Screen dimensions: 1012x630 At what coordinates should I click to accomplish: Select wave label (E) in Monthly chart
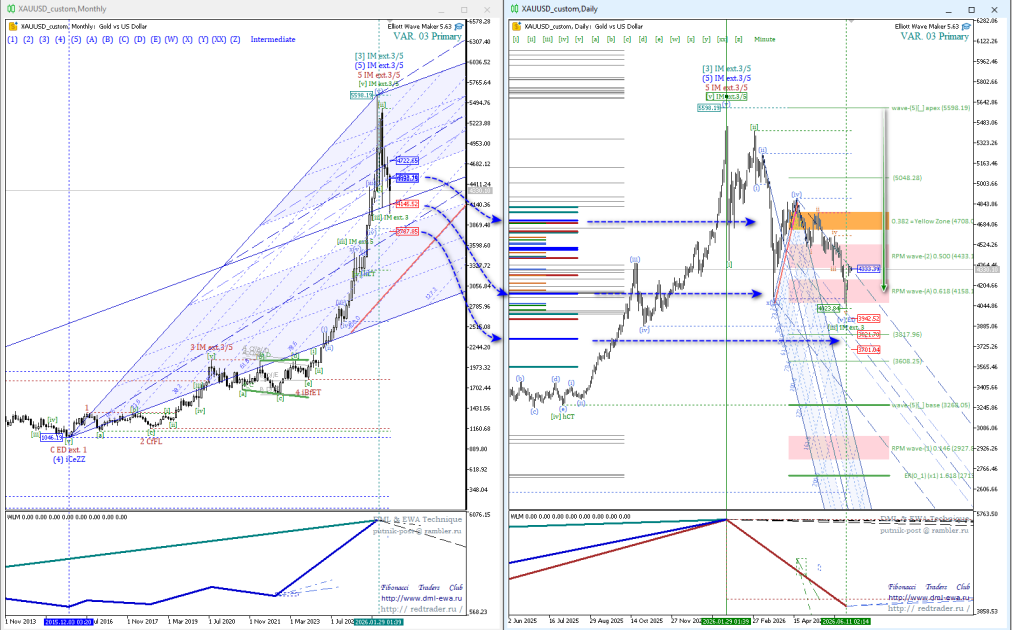156,39
